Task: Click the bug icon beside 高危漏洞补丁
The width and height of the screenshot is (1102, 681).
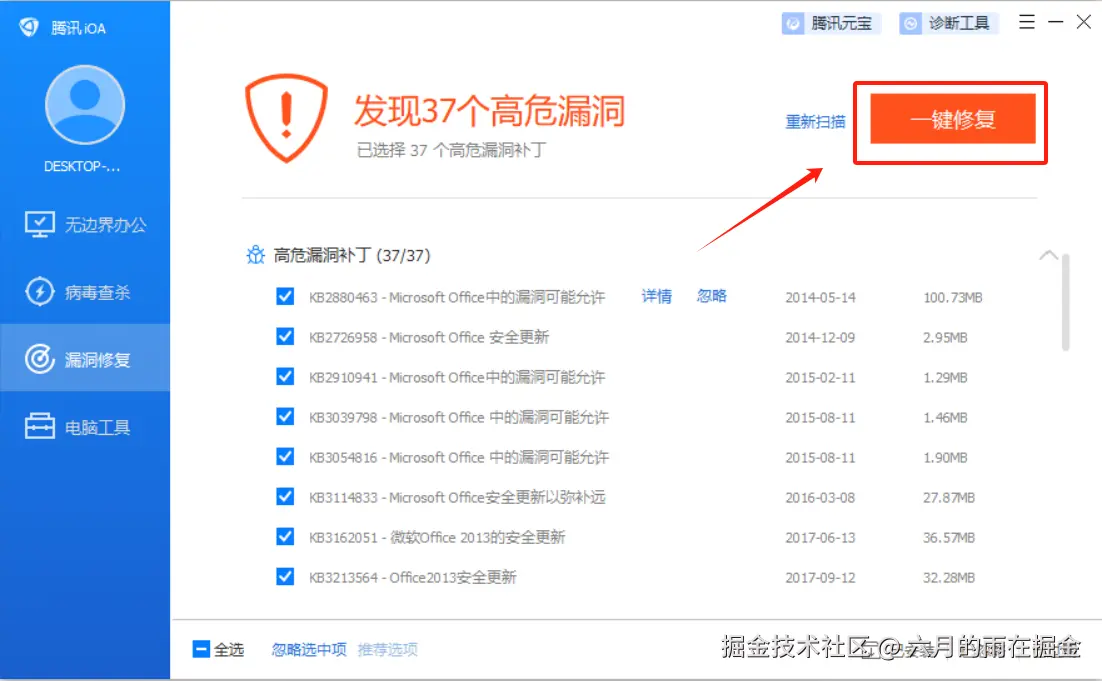Action: (255, 254)
